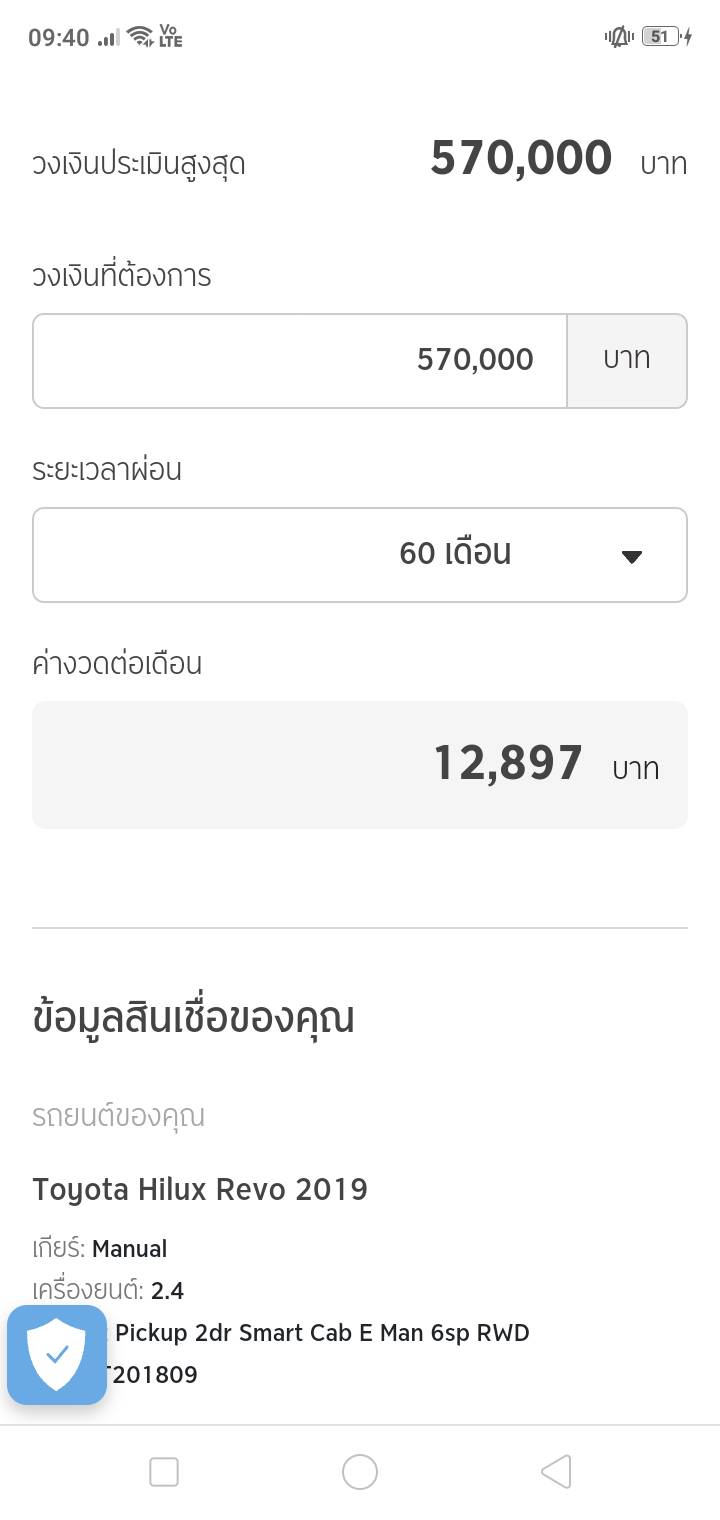Tap the home circle navigation button
This screenshot has width=720, height=1520.
coord(359,1472)
